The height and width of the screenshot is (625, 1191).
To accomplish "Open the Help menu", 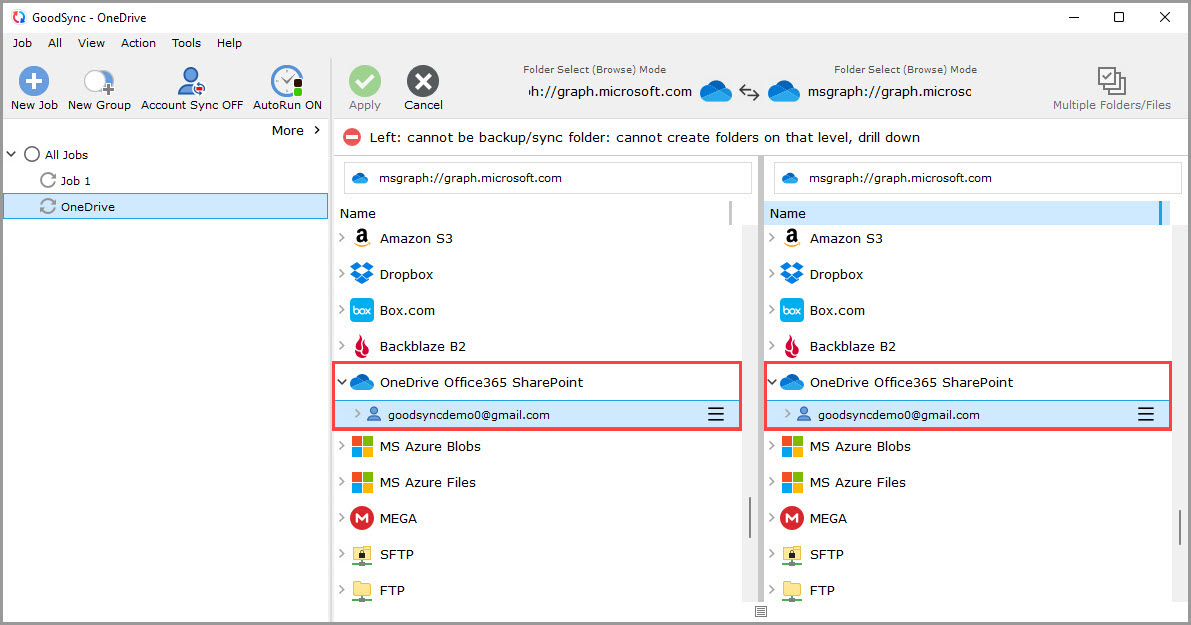I will [x=229, y=43].
